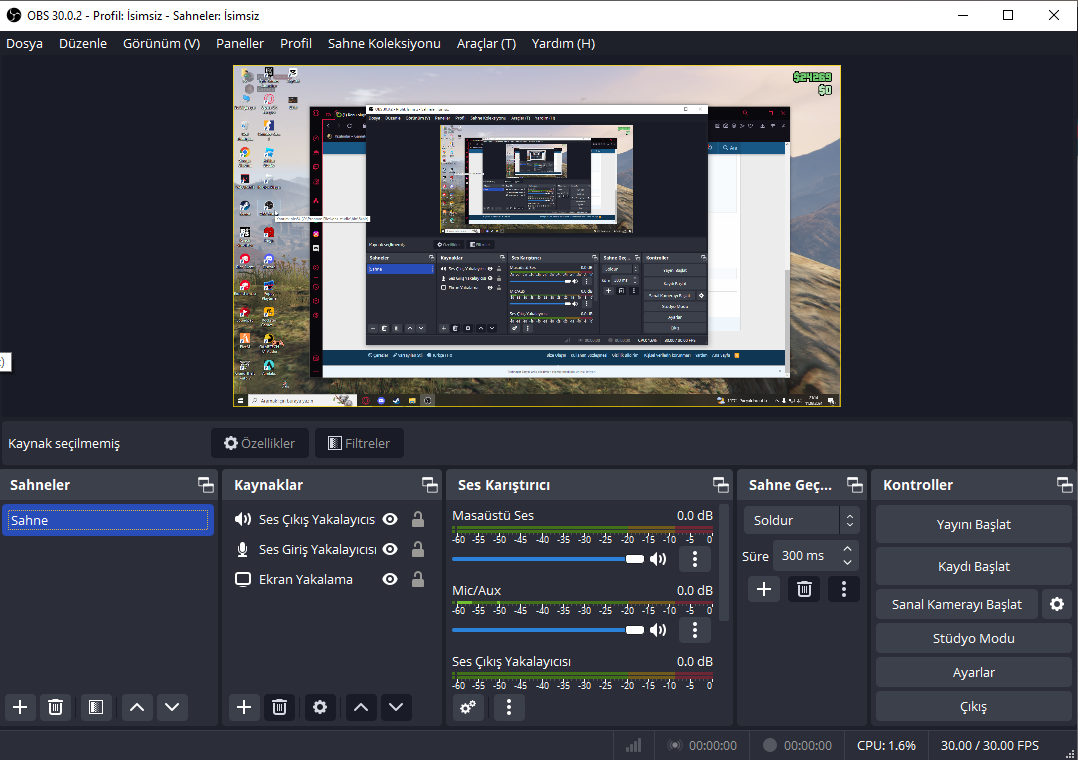Click Yayını Başlat to start streaming

pyautogui.click(x=974, y=524)
